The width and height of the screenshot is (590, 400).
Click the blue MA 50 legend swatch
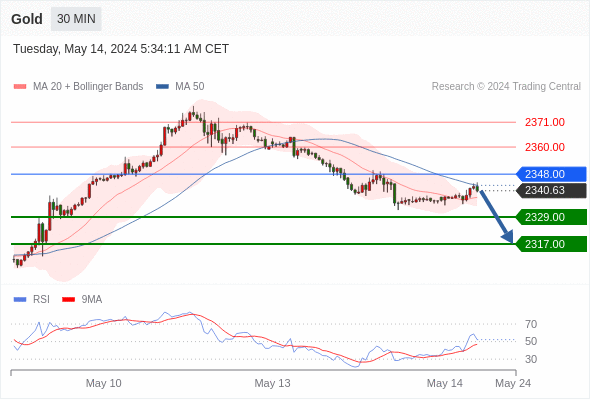(x=162, y=87)
